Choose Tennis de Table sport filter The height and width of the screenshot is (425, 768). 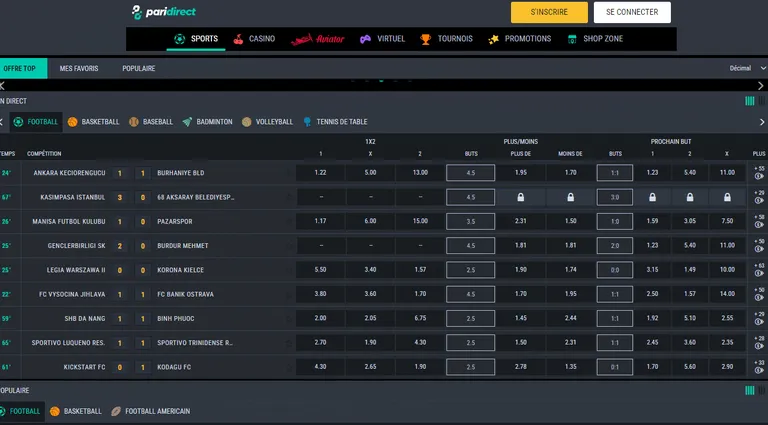point(336,122)
